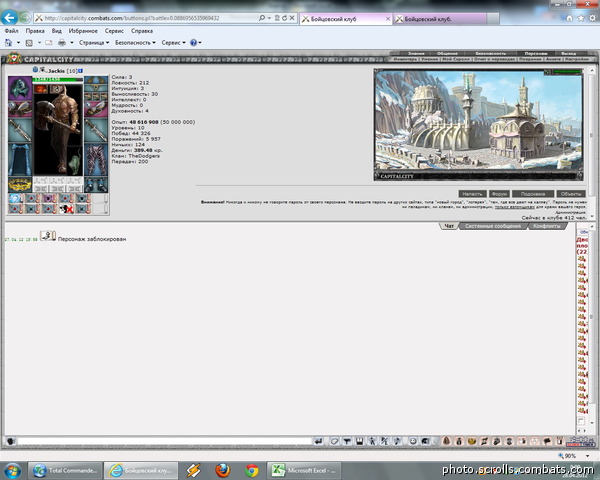
Task: Click the eraser clear chat icon
Action: click(334, 441)
